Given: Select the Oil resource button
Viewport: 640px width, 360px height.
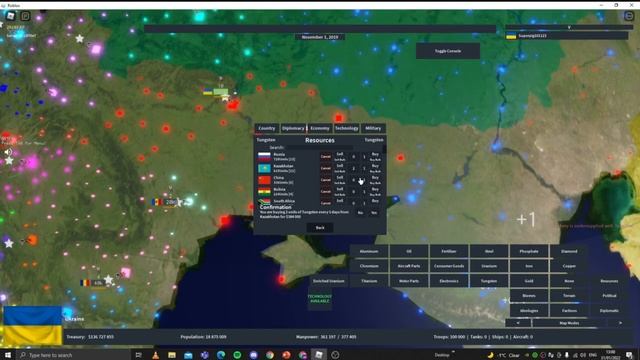Looking at the screenshot, I should [409, 251].
